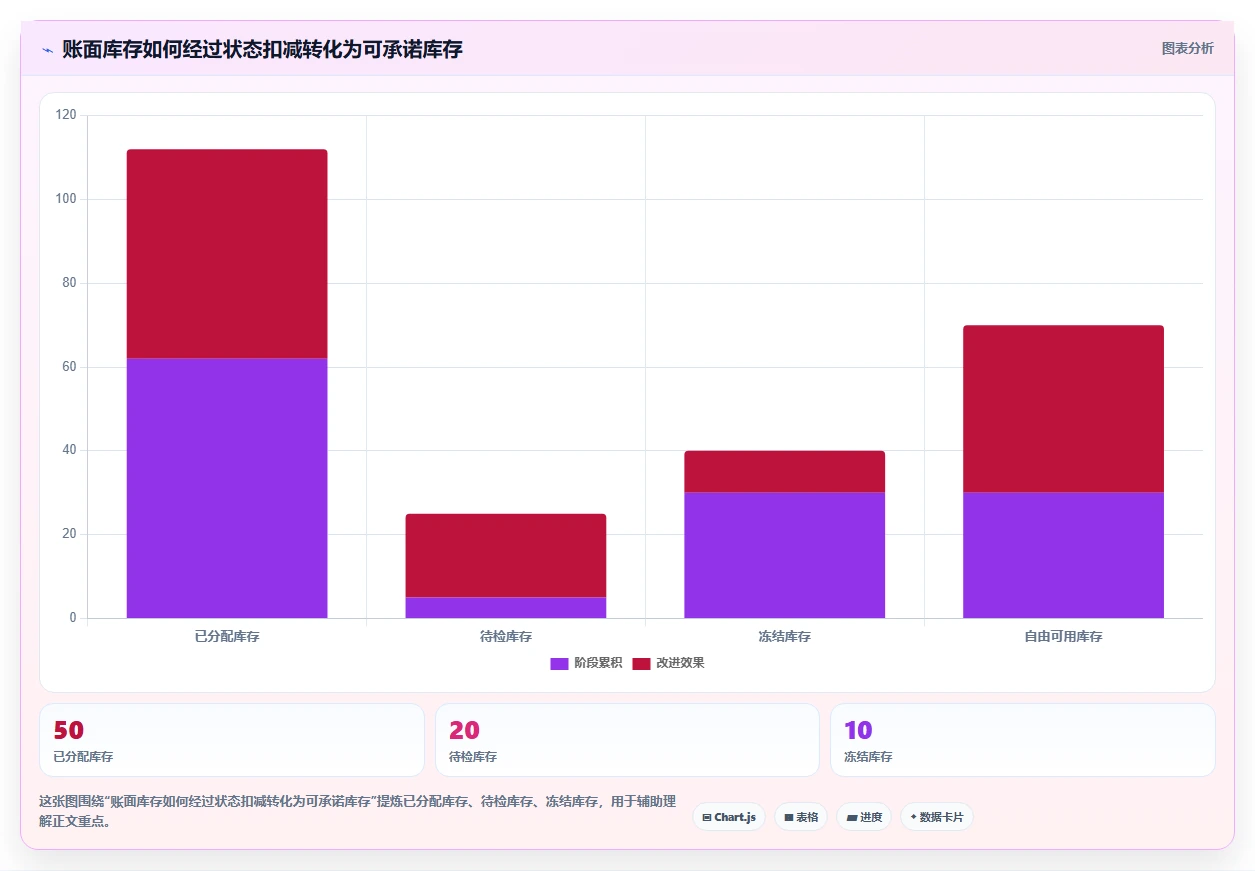The image size is (1255, 871).
Task: Click the purple segment of the 待检库存 bar
Action: (x=506, y=608)
